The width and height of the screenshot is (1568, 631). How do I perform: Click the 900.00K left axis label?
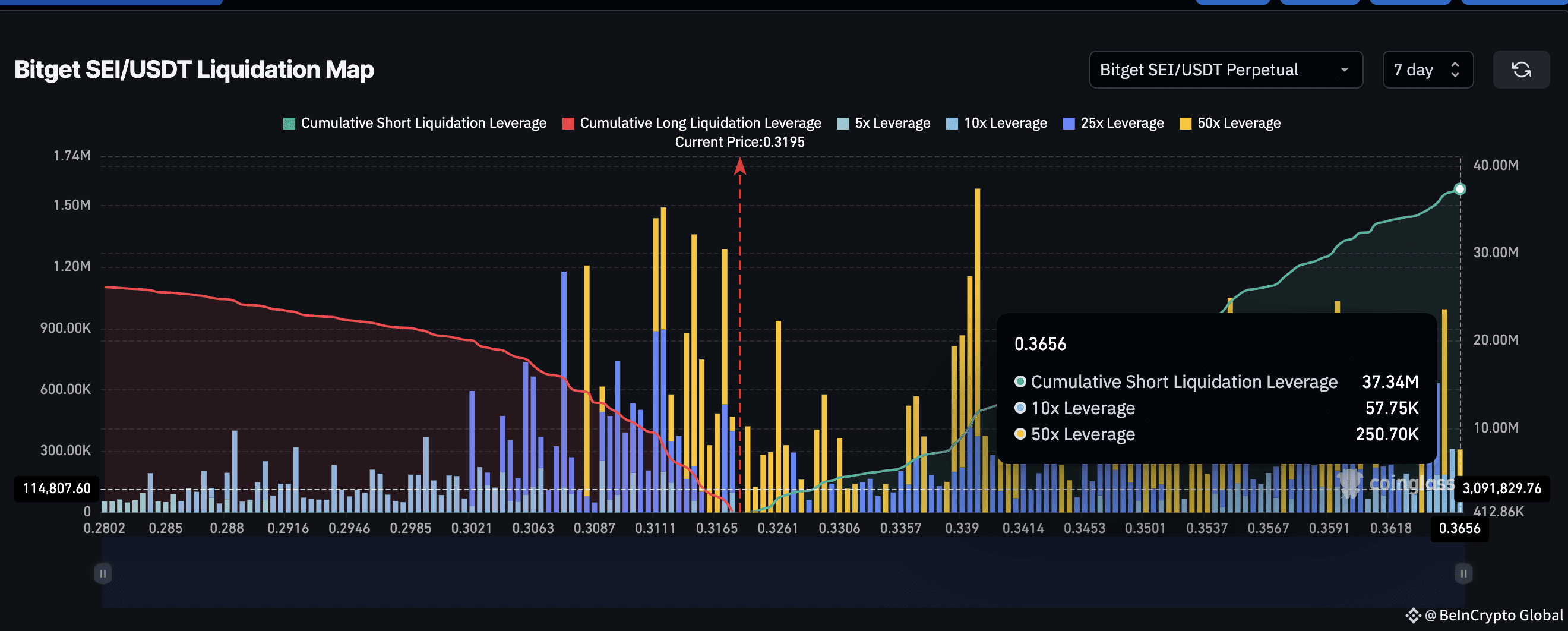[x=65, y=329]
